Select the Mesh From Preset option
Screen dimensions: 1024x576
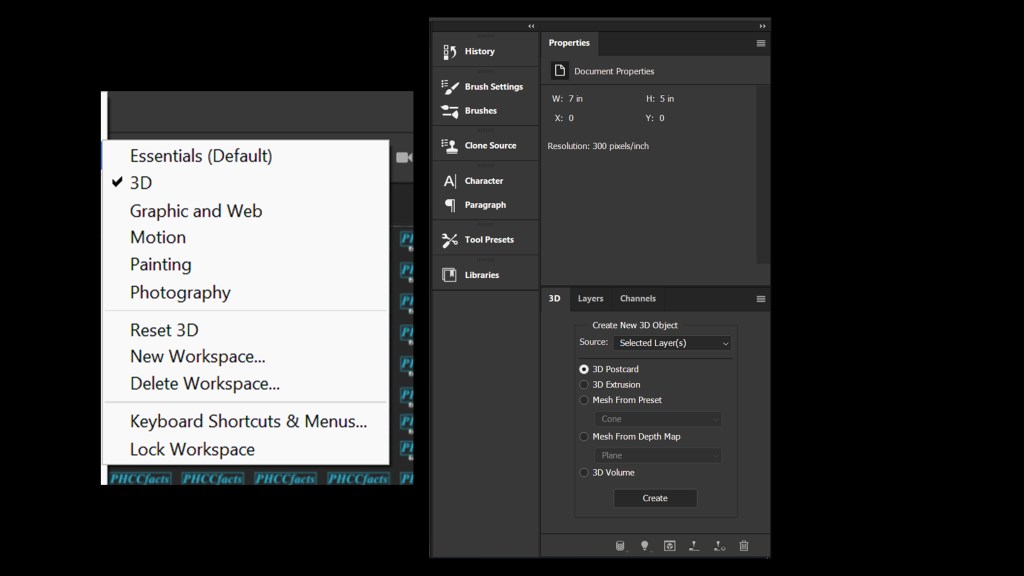584,400
